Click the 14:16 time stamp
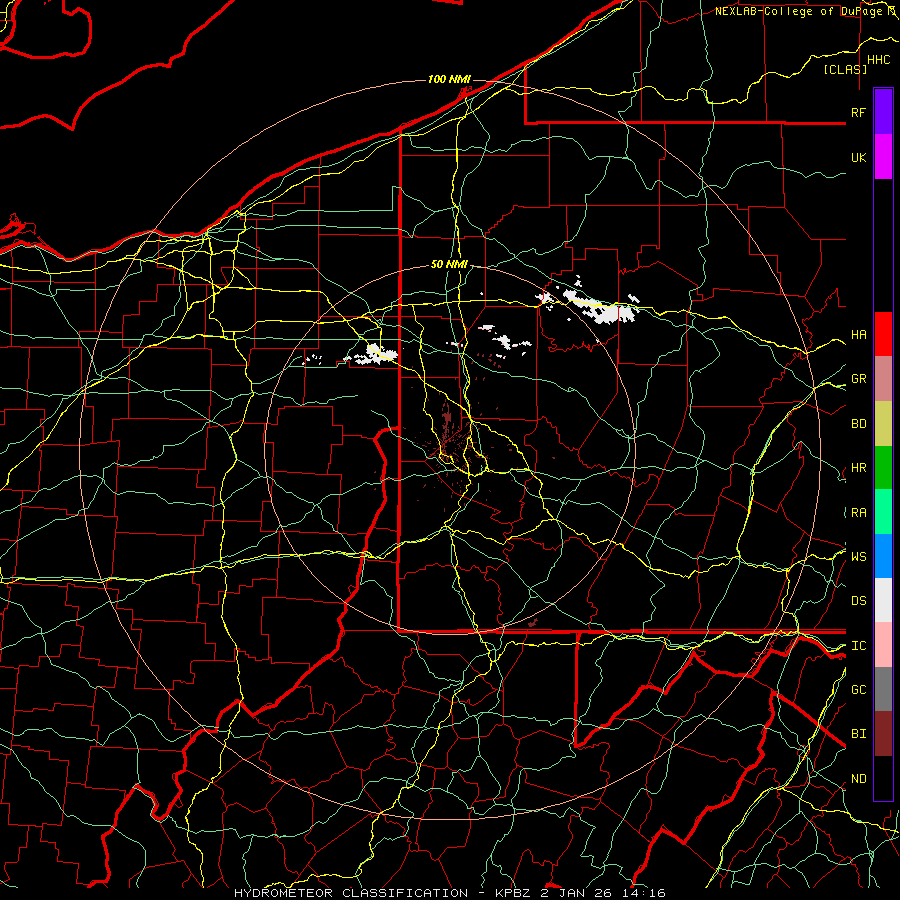 (642, 893)
